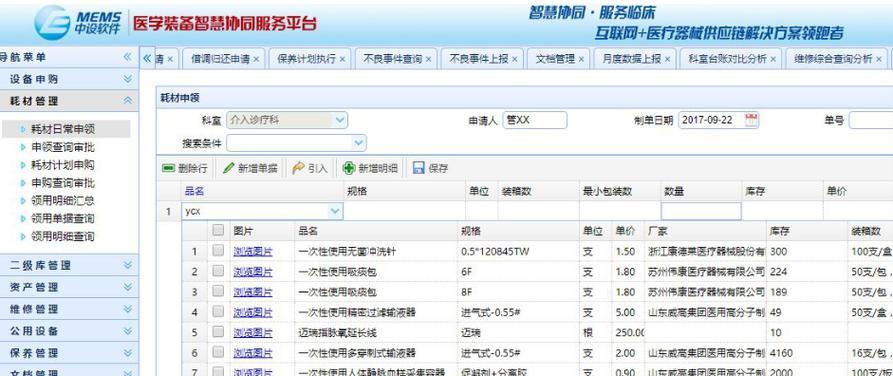This screenshot has height=376, width=893.
Task: Click the MEMS 中设软件 logo
Action: pos(78,23)
